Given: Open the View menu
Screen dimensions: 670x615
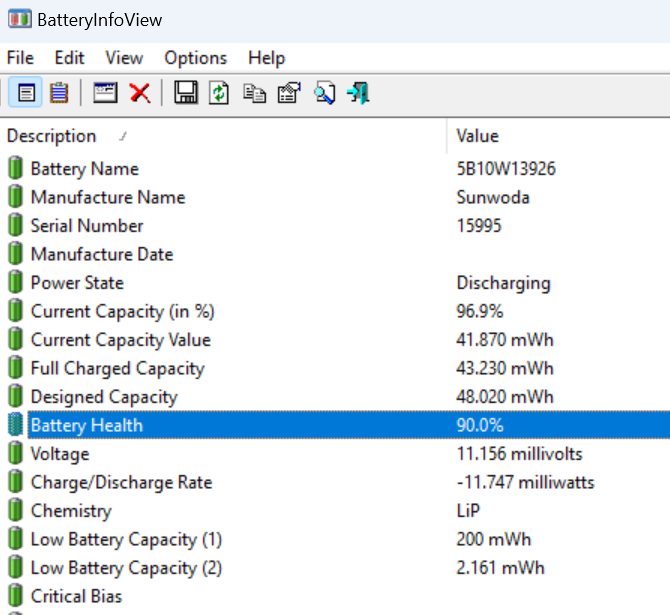Looking at the screenshot, I should pyautogui.click(x=124, y=58).
